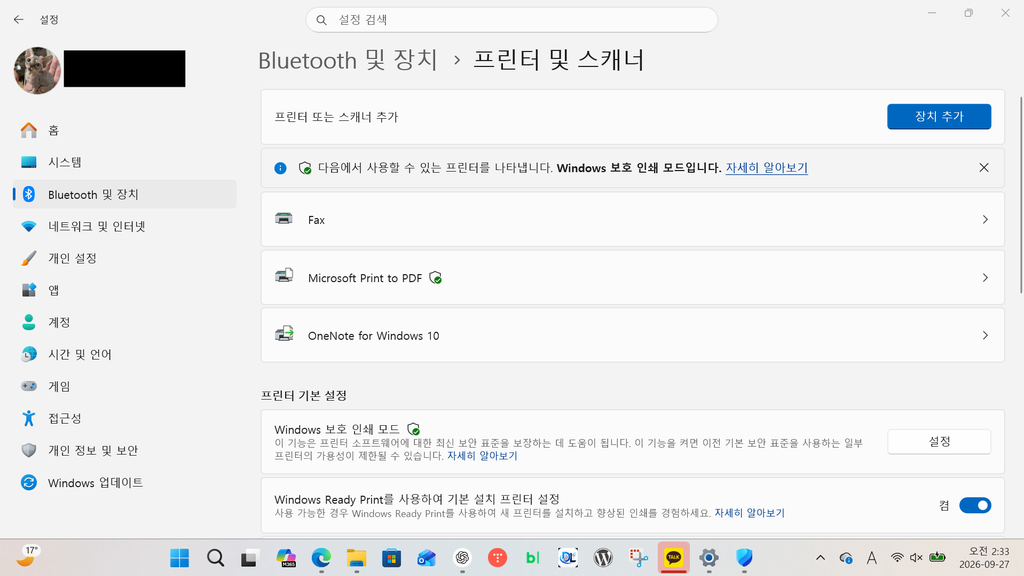Click the search magnifier in settings search

(x=321, y=20)
